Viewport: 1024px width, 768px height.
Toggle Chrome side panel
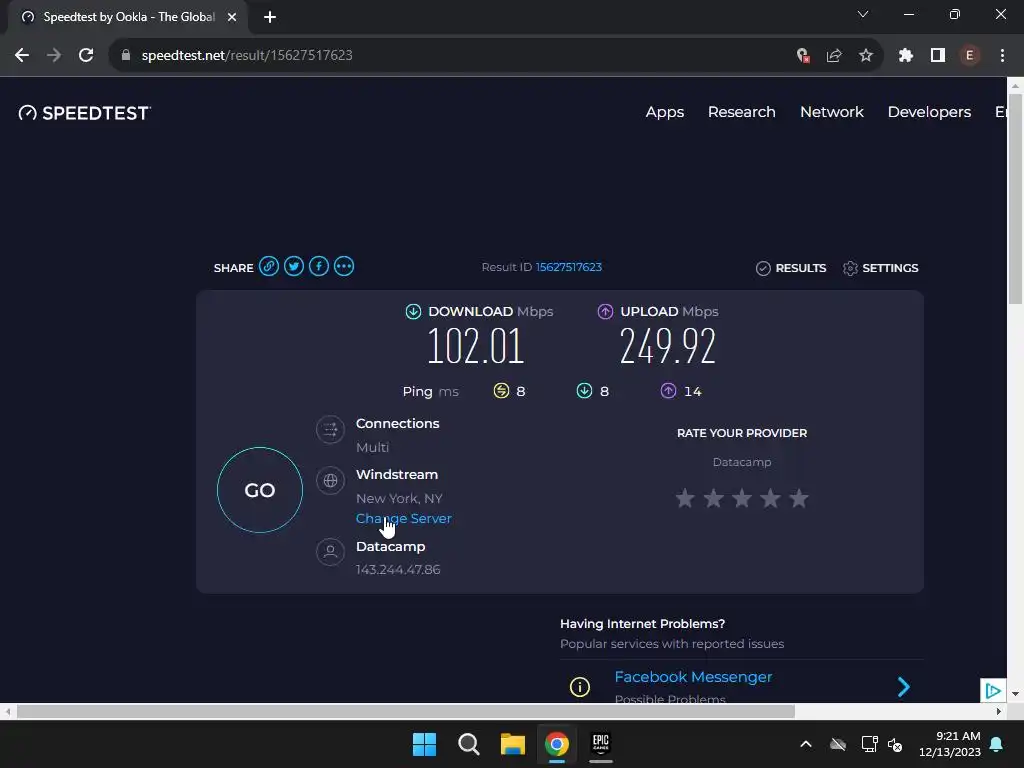pyautogui.click(x=938, y=56)
